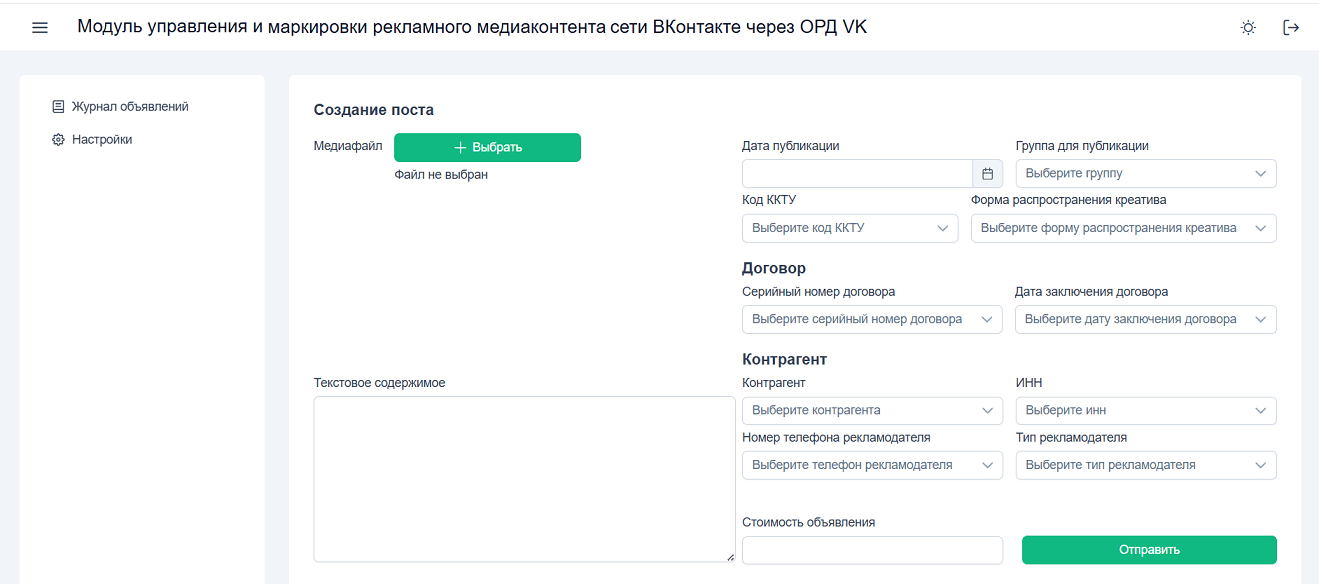The image size is (1319, 584).
Task: Click the logout icon in header
Action: 1291,28
